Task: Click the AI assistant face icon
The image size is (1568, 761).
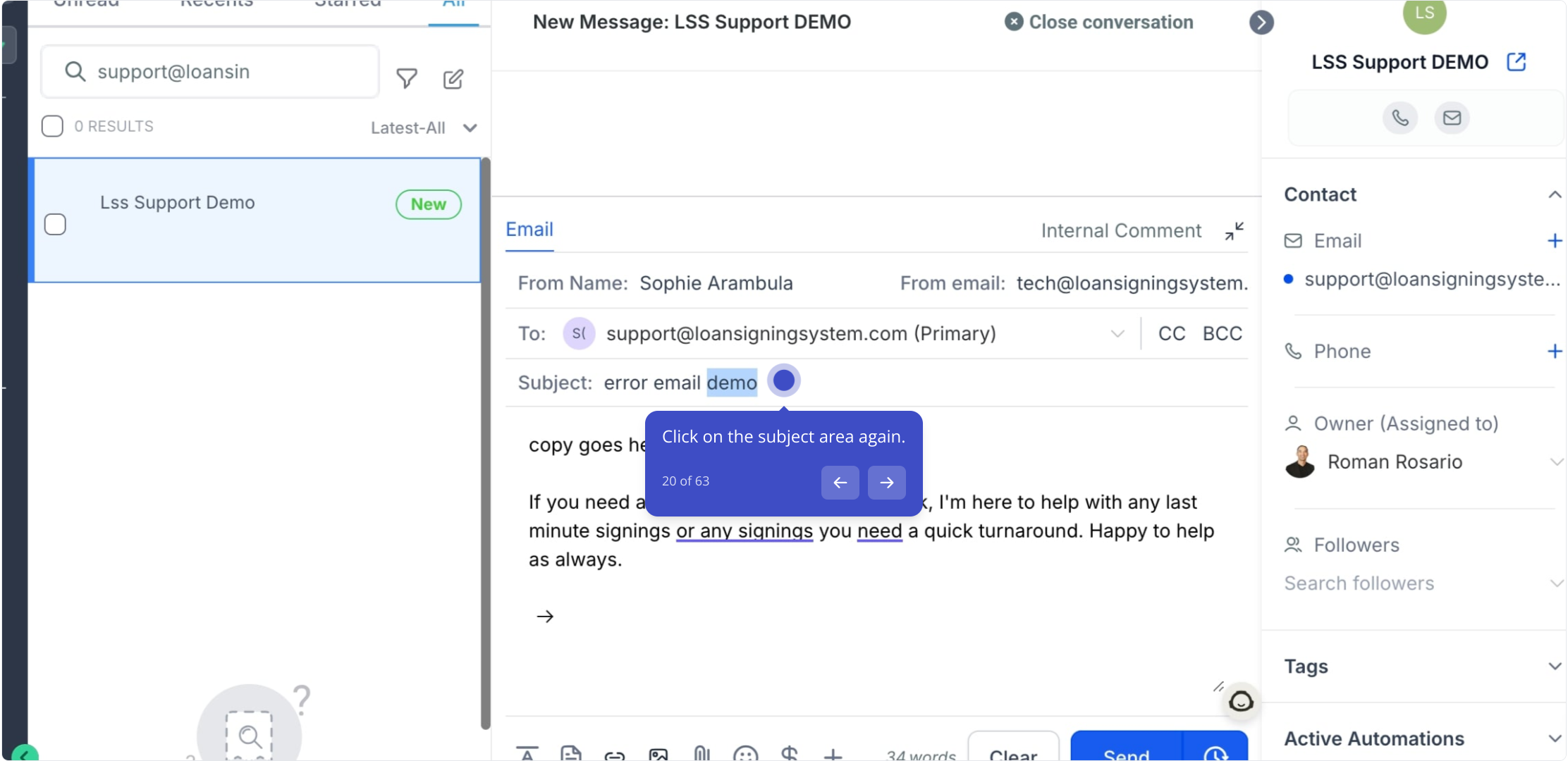Action: 1241,701
